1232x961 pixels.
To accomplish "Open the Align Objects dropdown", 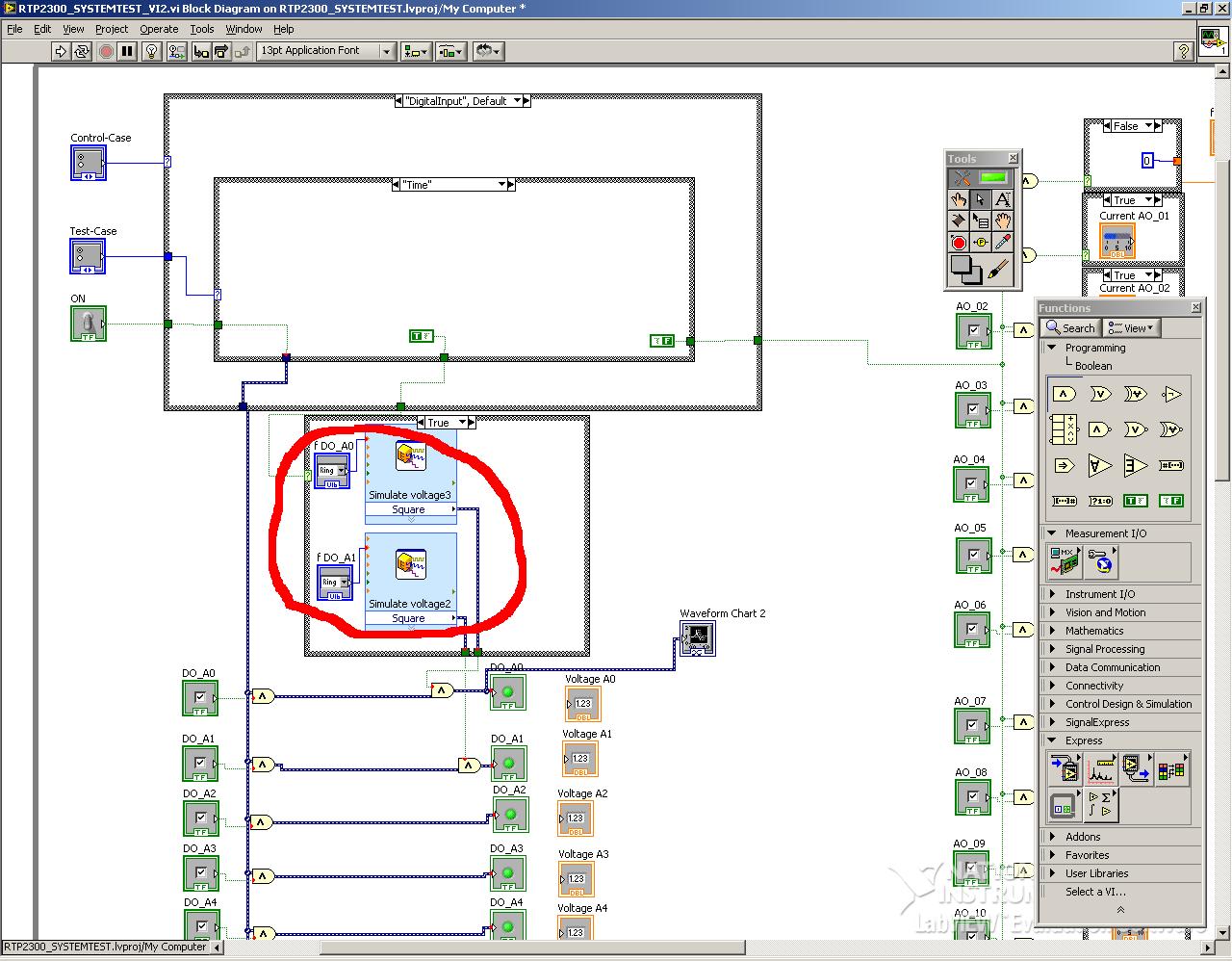I will 417,51.
